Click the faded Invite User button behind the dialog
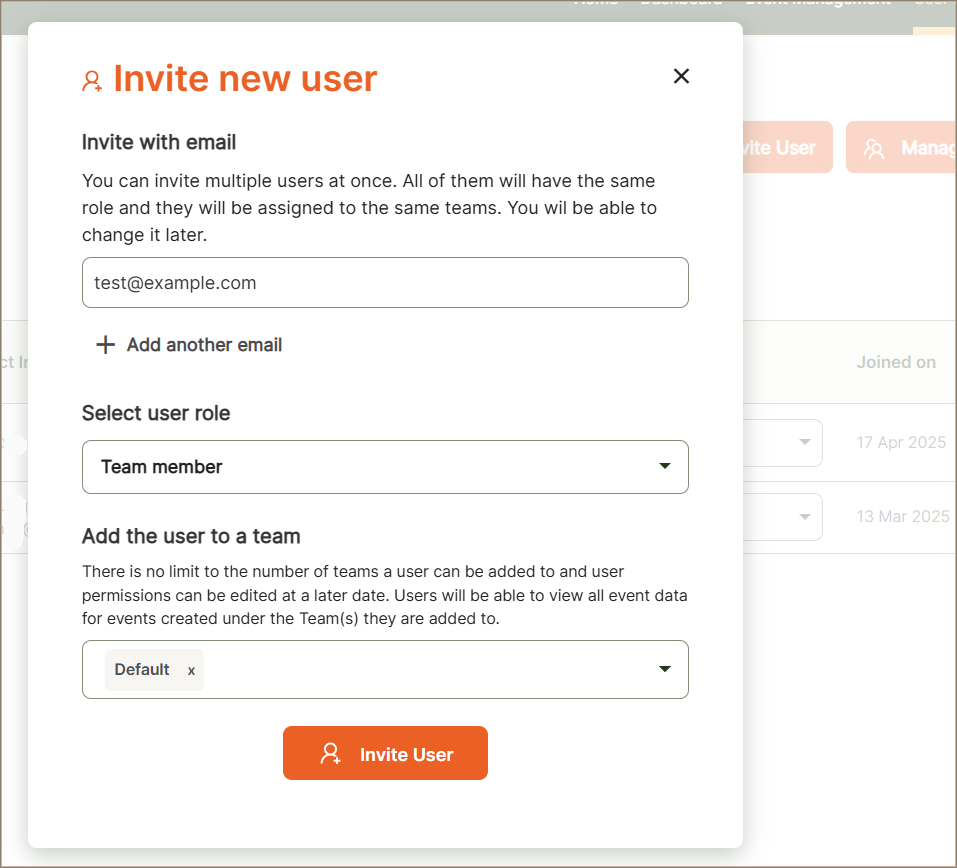957x868 pixels. point(787,147)
